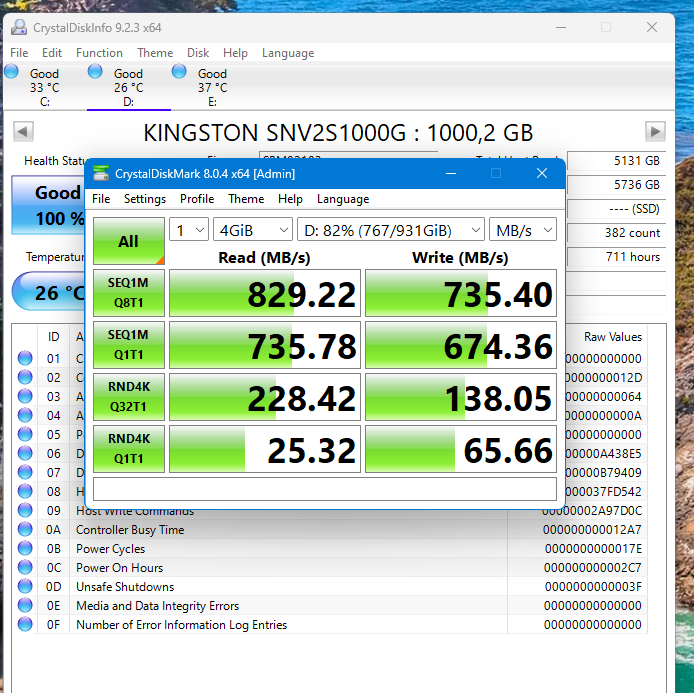
Task: Click the 382 count power on field
Action: tap(617, 233)
